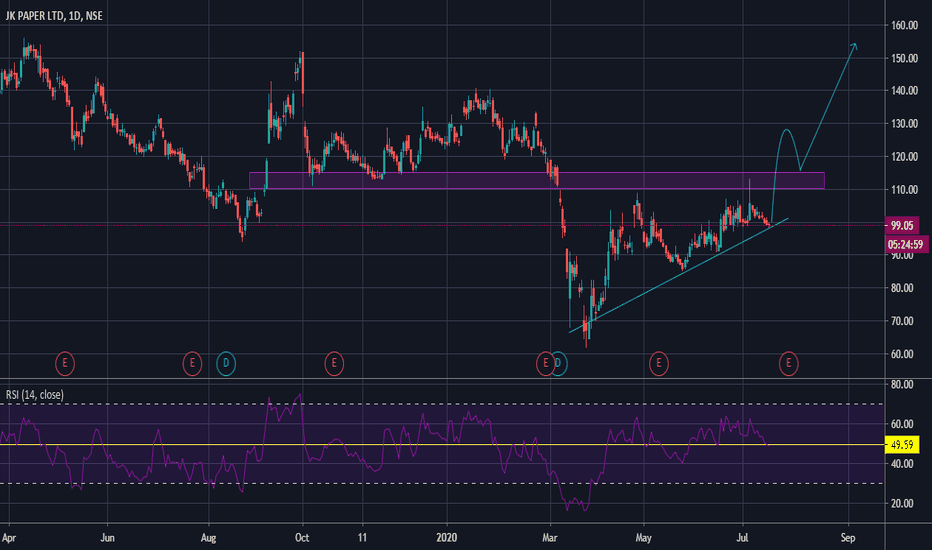Image resolution: width=932 pixels, height=550 pixels.
Task: Click the 70.00 price axis label
Action: tap(902, 321)
